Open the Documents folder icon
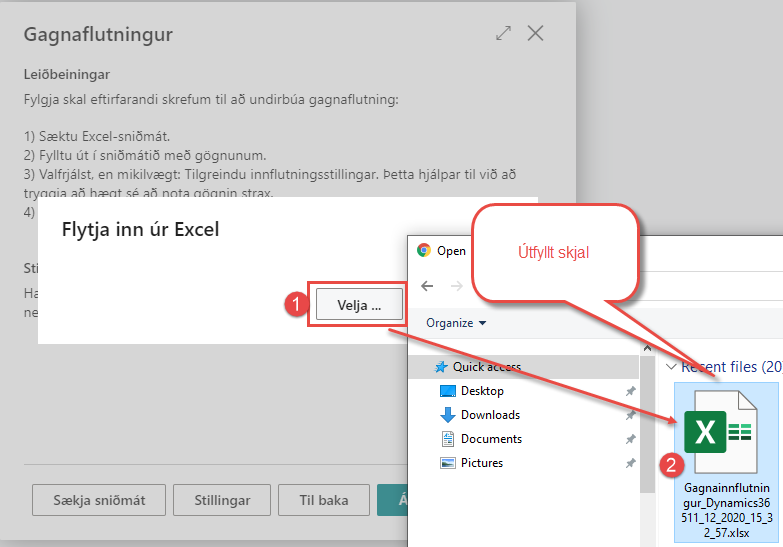This screenshot has width=783, height=547. pyautogui.click(x=447, y=439)
